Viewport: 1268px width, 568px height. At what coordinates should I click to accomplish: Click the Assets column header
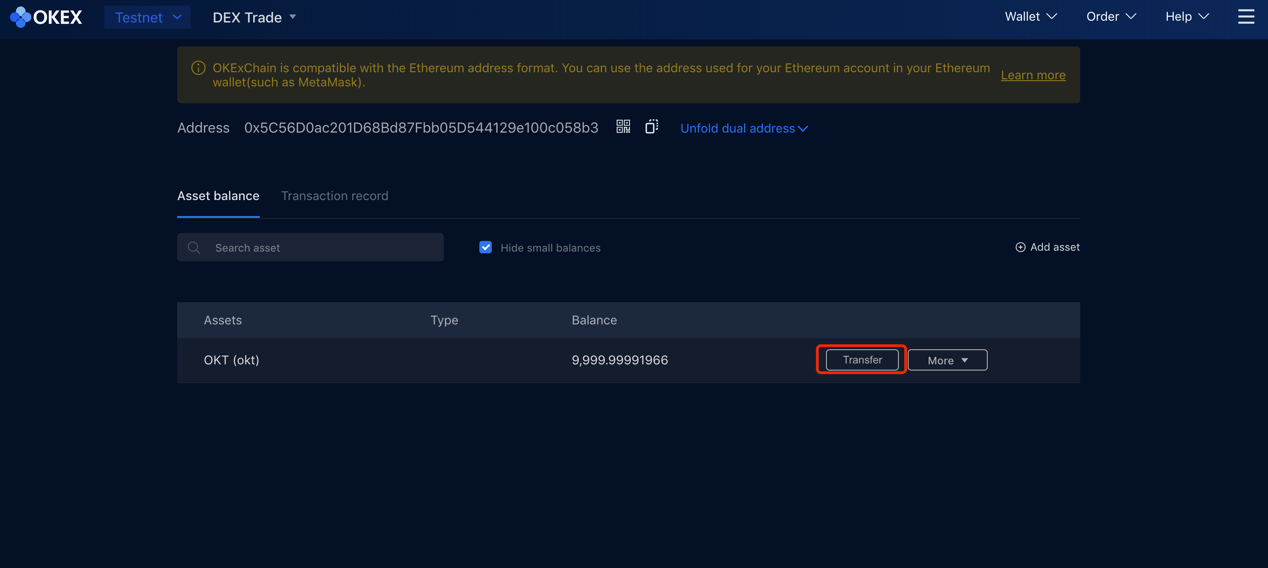223,320
